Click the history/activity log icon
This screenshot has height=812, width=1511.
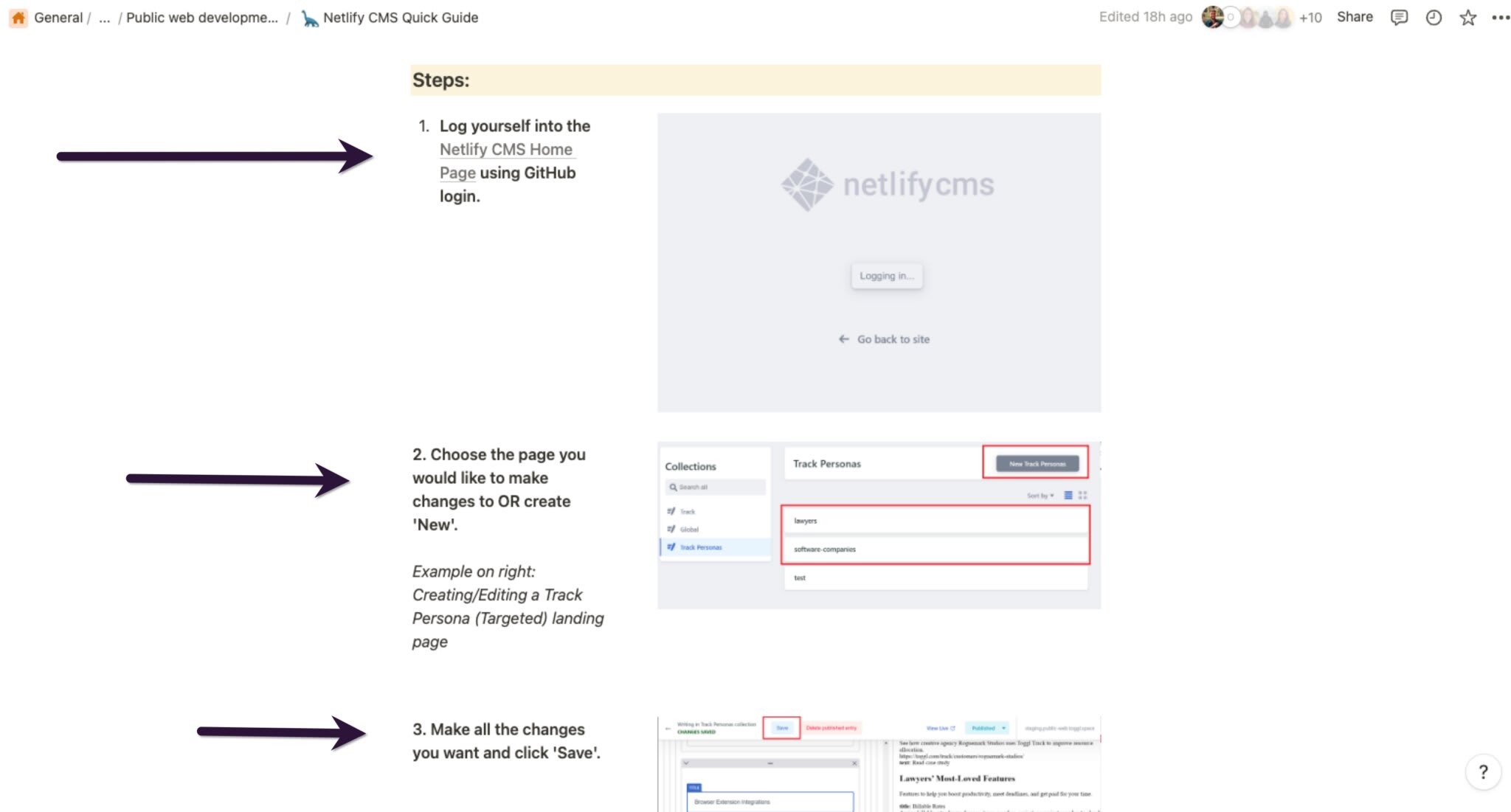tap(1433, 17)
